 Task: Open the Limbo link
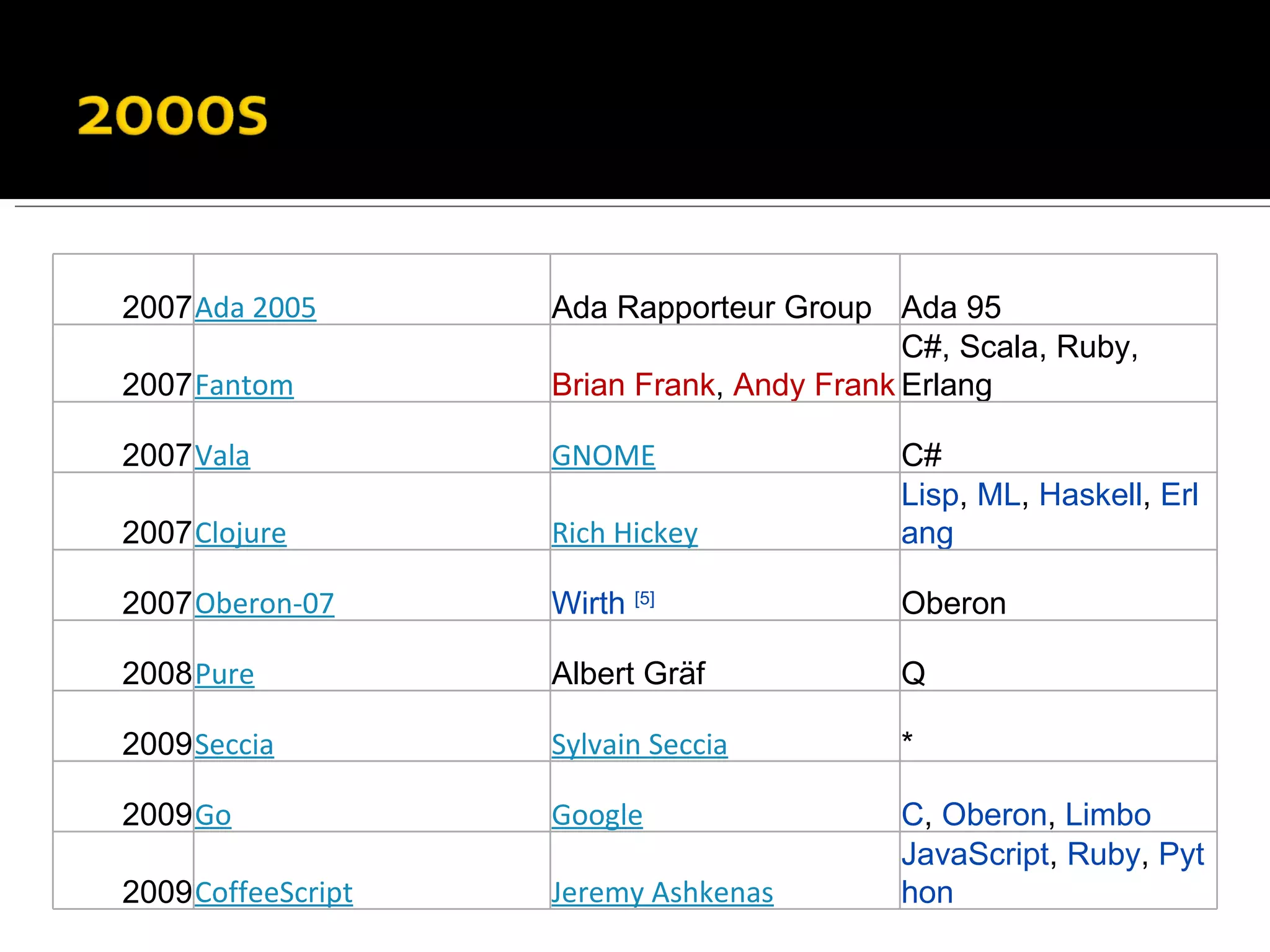[x=1108, y=815]
